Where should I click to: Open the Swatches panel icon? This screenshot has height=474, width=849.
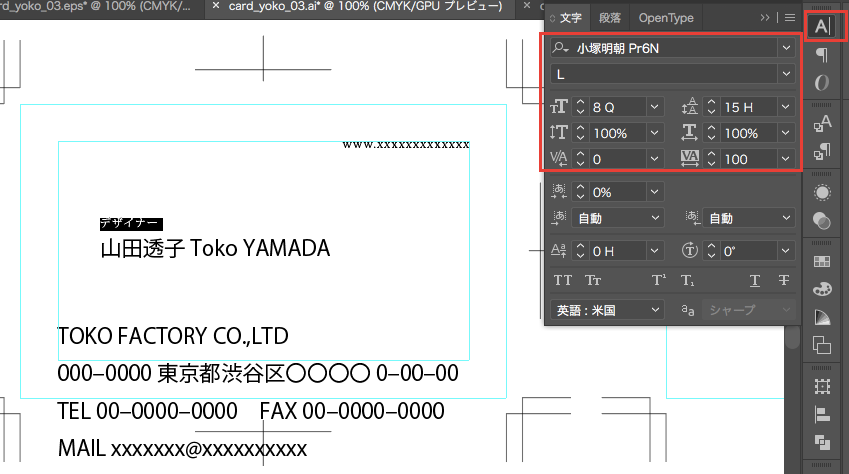point(822,262)
